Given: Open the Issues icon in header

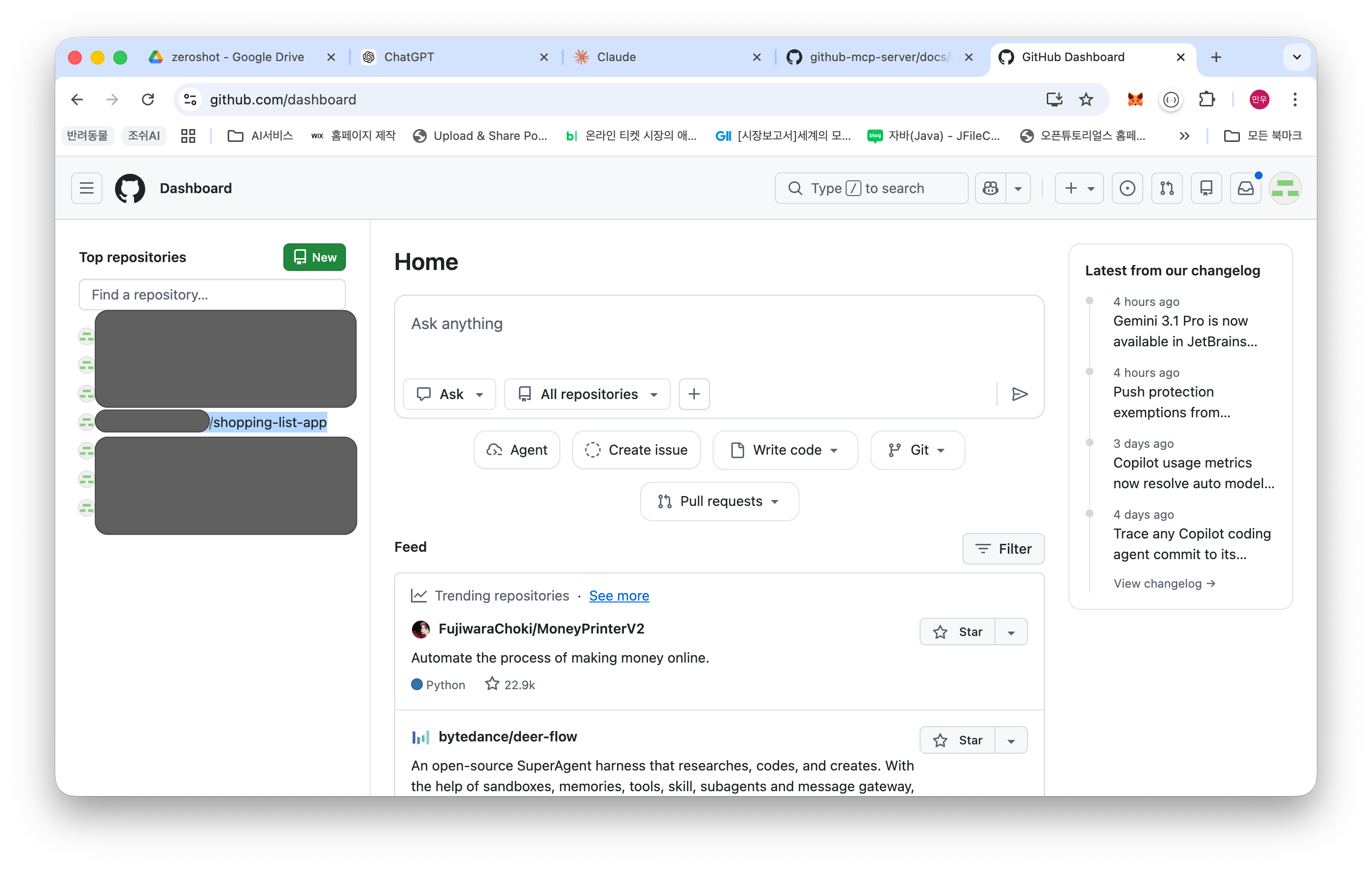Looking at the screenshot, I should click(1127, 188).
